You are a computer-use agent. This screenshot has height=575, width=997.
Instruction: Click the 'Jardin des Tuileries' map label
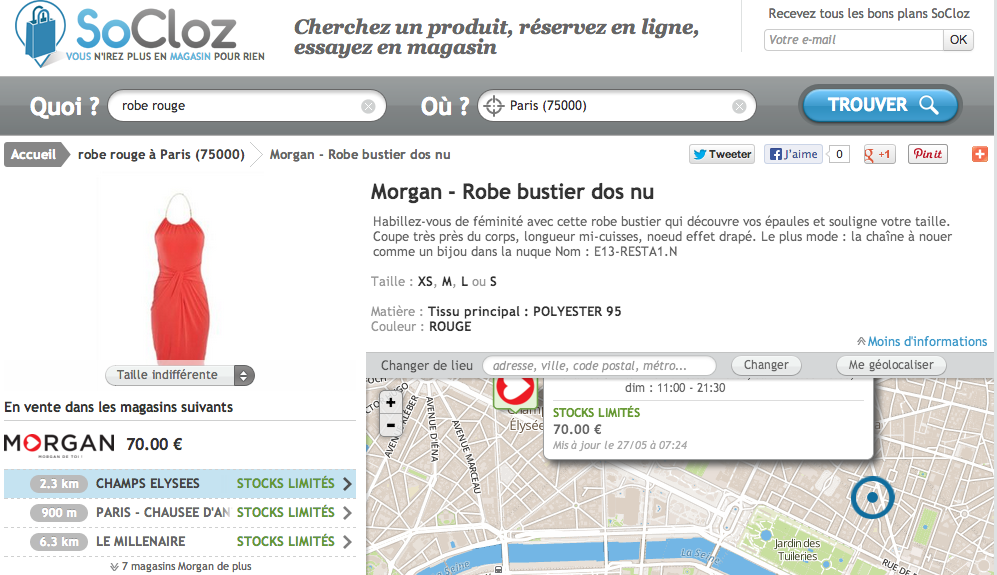pyautogui.click(x=797, y=550)
